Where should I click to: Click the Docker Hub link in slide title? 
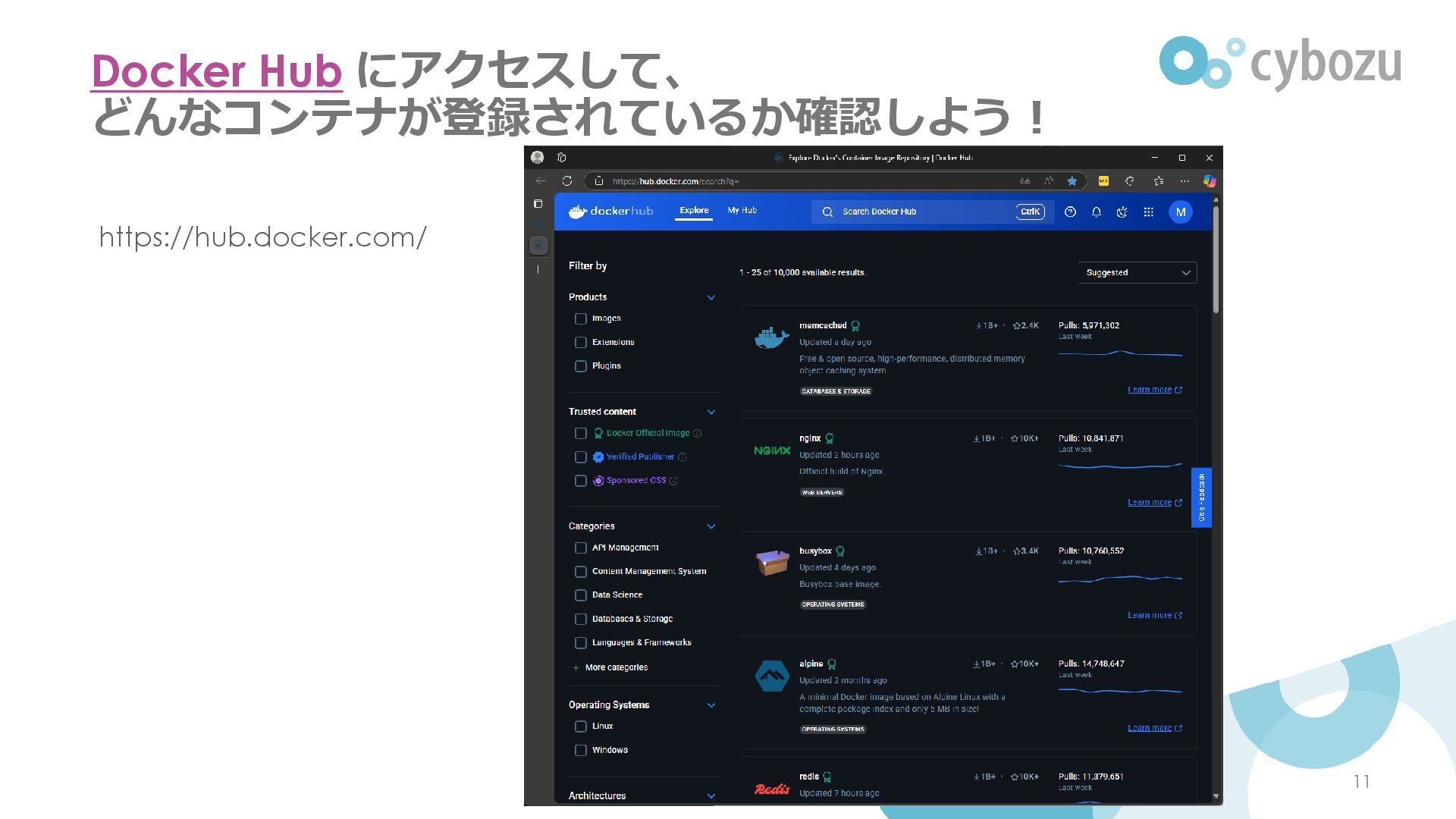point(217,71)
